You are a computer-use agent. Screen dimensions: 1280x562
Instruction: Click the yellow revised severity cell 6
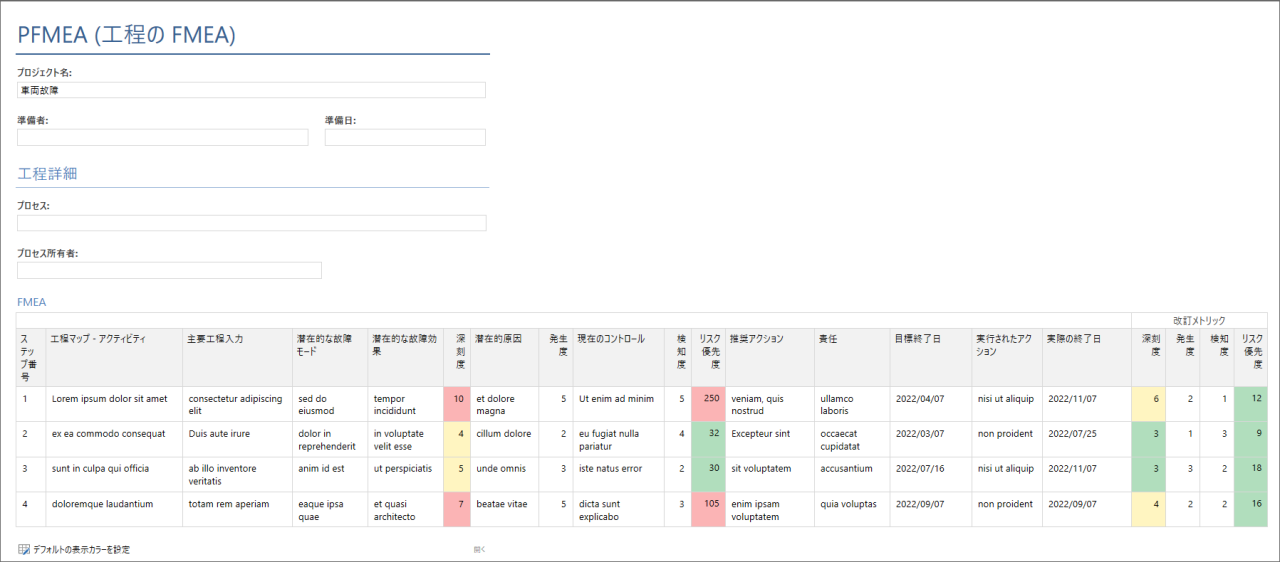pos(1148,404)
